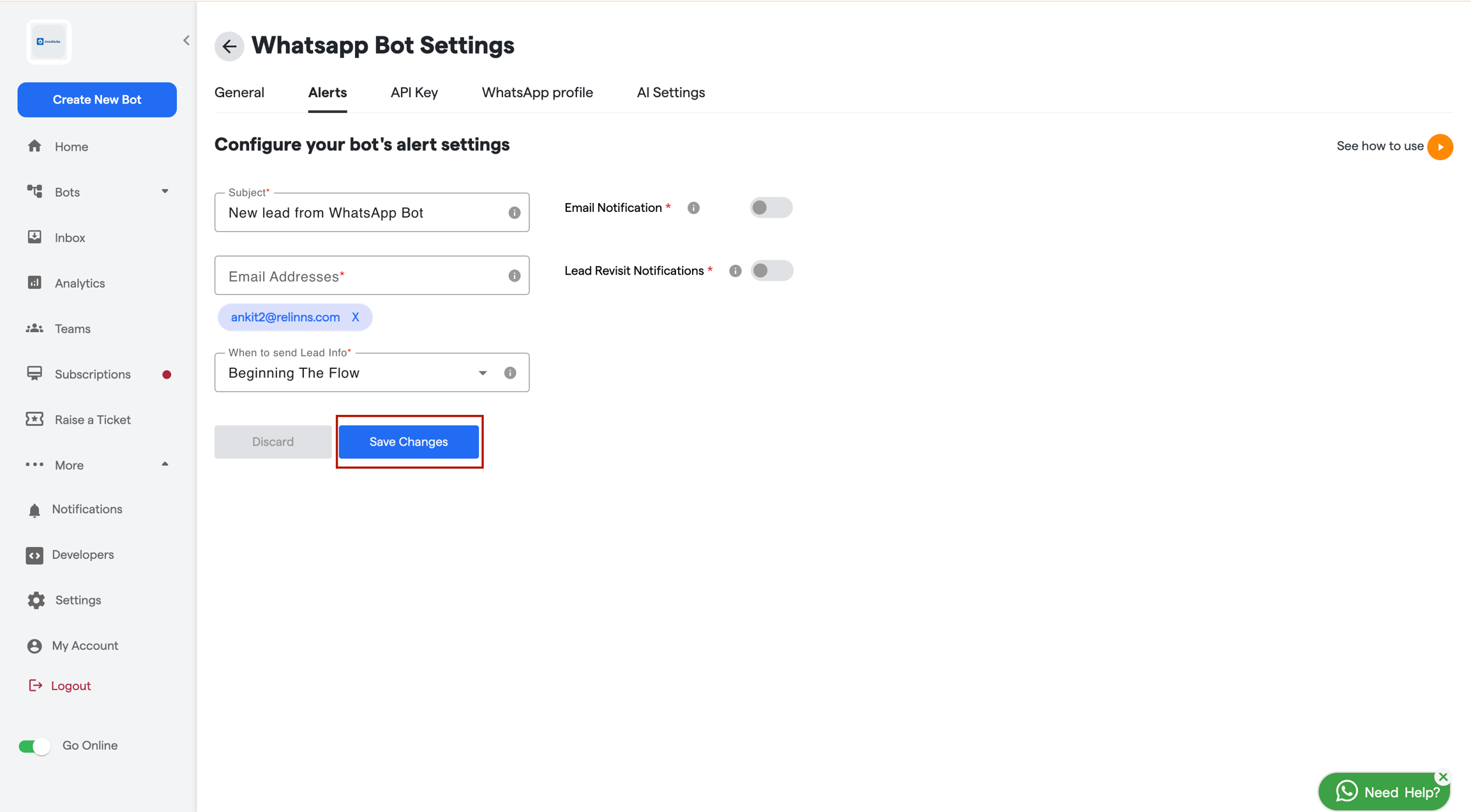Click the Create New Bot button
This screenshot has width=1471, height=812.
[x=97, y=100]
